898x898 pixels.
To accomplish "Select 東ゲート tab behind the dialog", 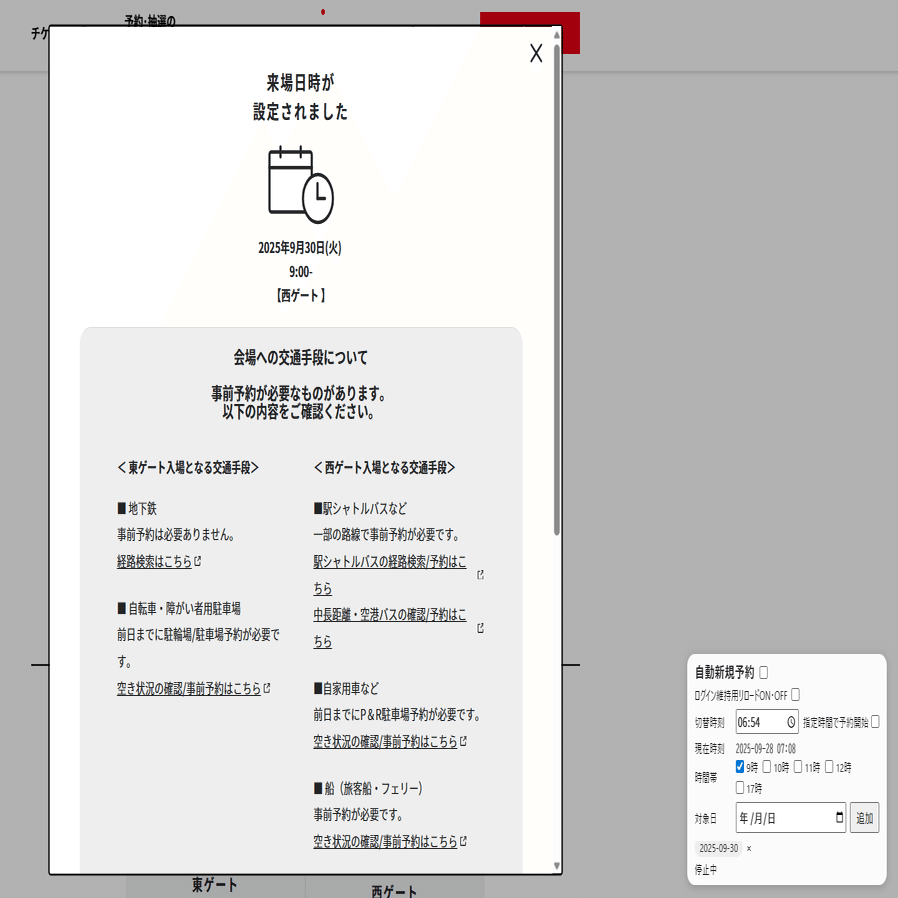I will coord(215,885).
